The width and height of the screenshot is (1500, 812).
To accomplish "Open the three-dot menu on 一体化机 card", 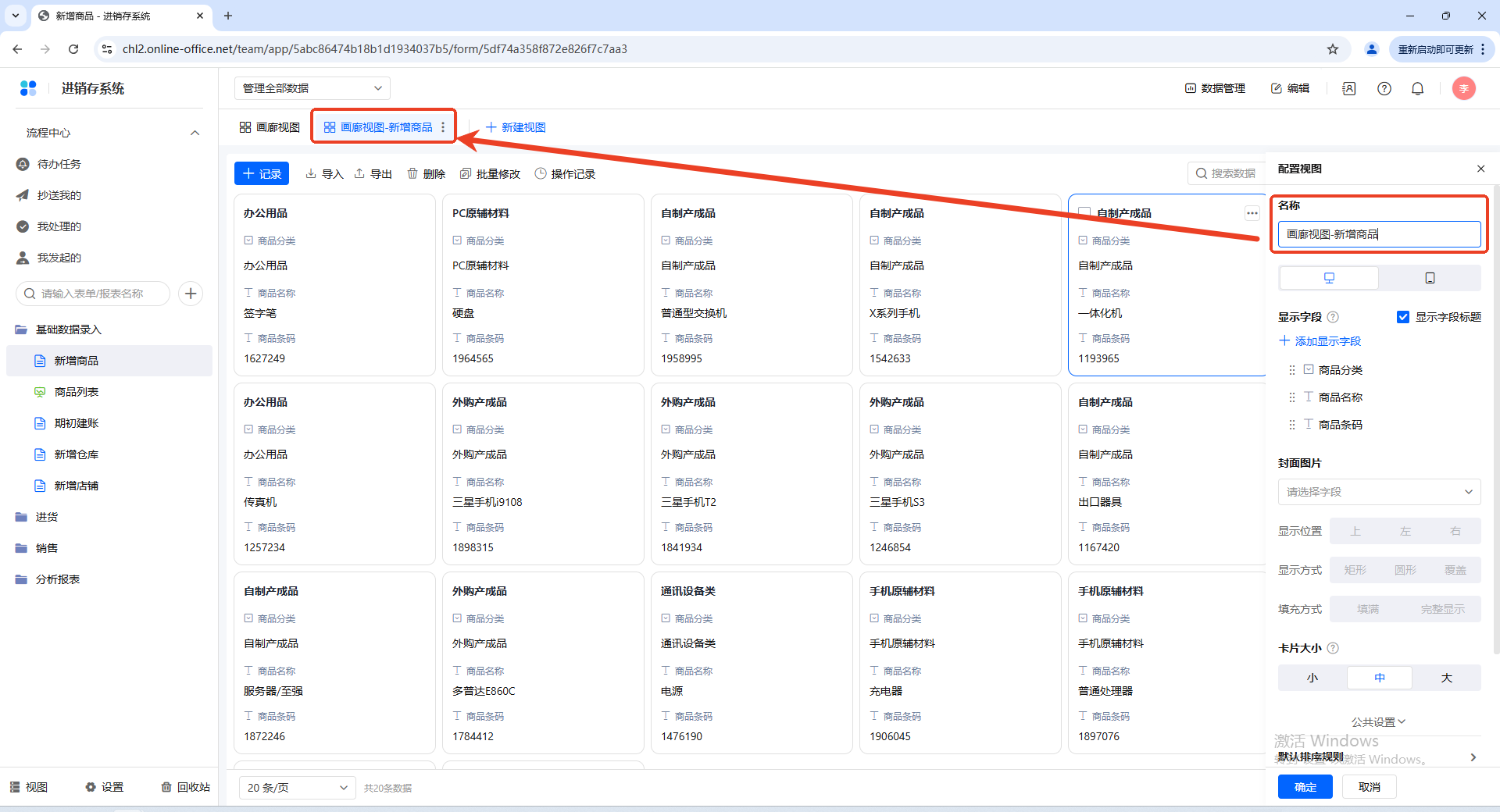I will coord(1252,213).
